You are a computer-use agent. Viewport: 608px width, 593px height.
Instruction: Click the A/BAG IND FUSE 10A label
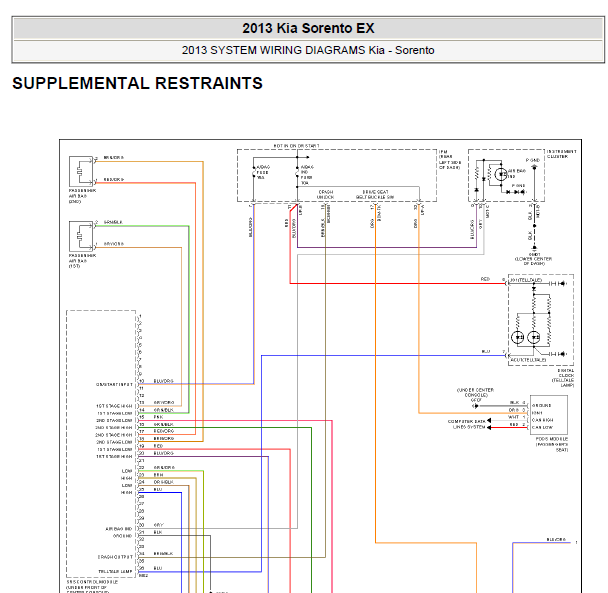(307, 175)
